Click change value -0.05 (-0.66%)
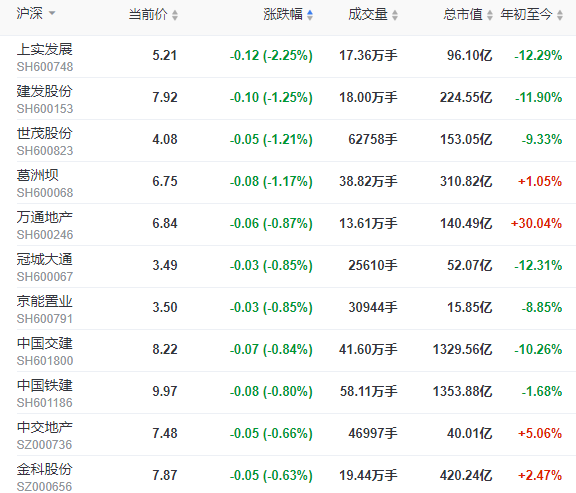The height and width of the screenshot is (493, 576). coord(271,433)
